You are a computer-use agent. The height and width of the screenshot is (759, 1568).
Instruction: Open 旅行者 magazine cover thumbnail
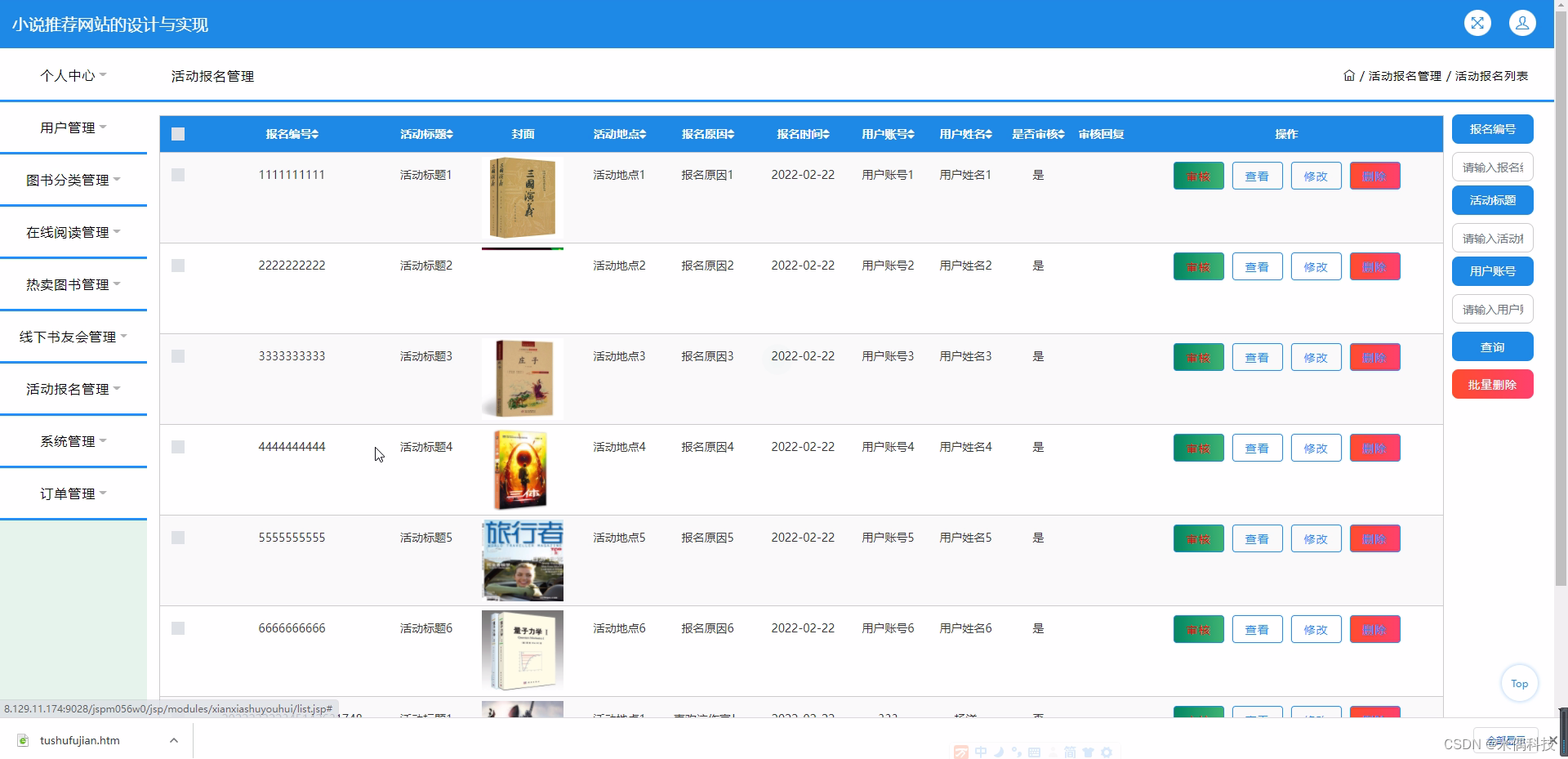tap(523, 560)
